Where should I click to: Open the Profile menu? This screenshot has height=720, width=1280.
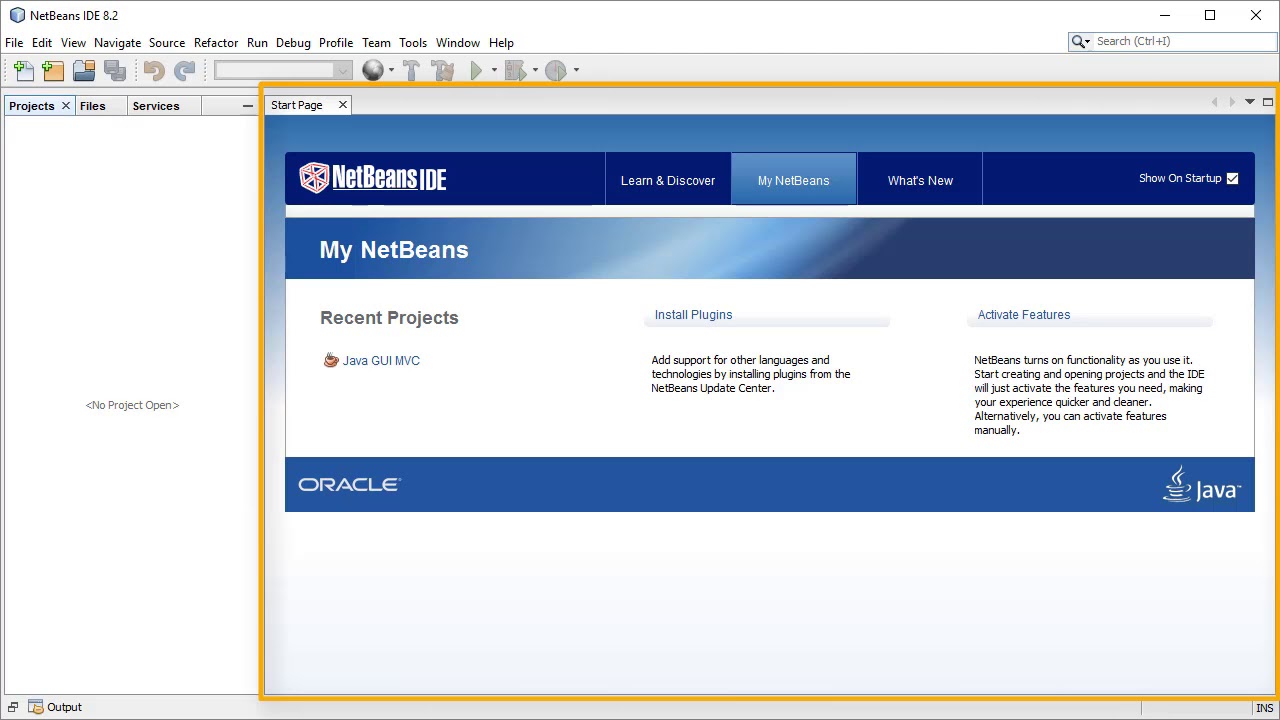coord(336,43)
